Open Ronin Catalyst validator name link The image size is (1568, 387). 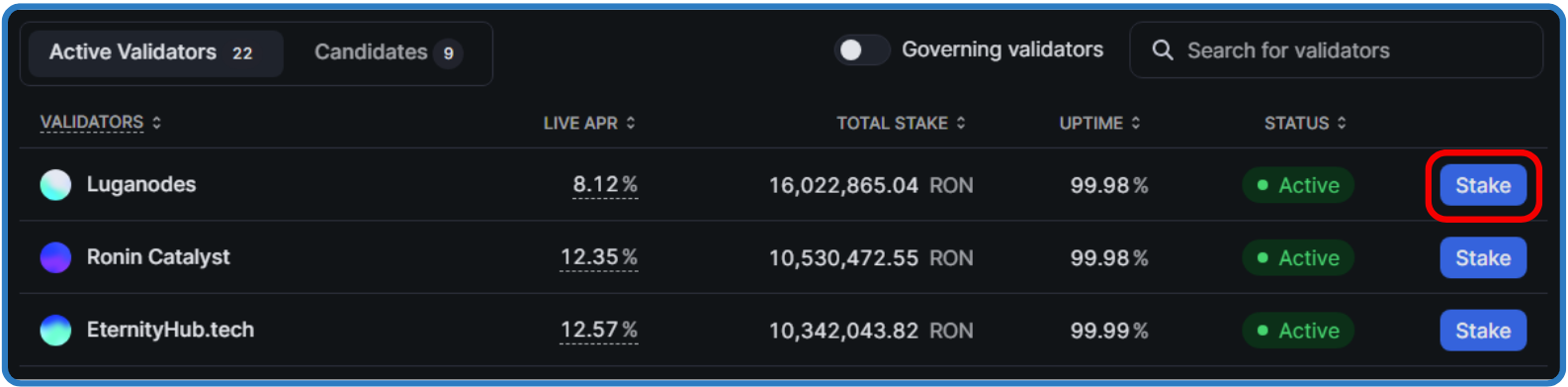point(158,257)
